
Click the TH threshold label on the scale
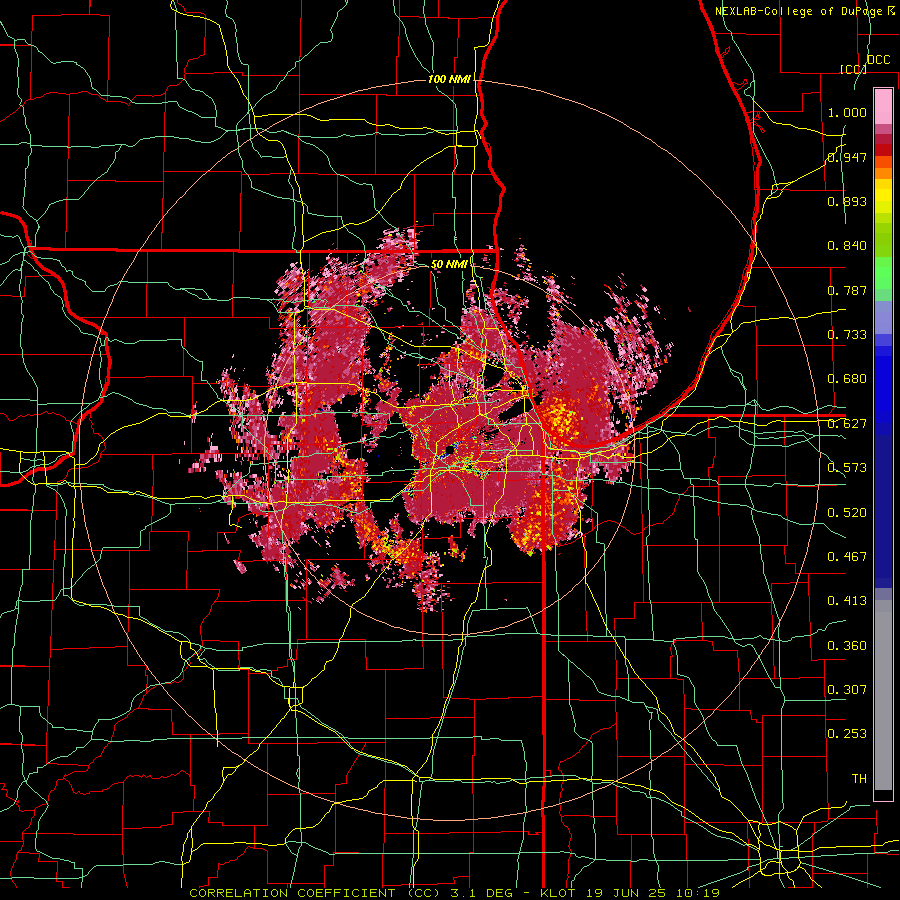(859, 779)
